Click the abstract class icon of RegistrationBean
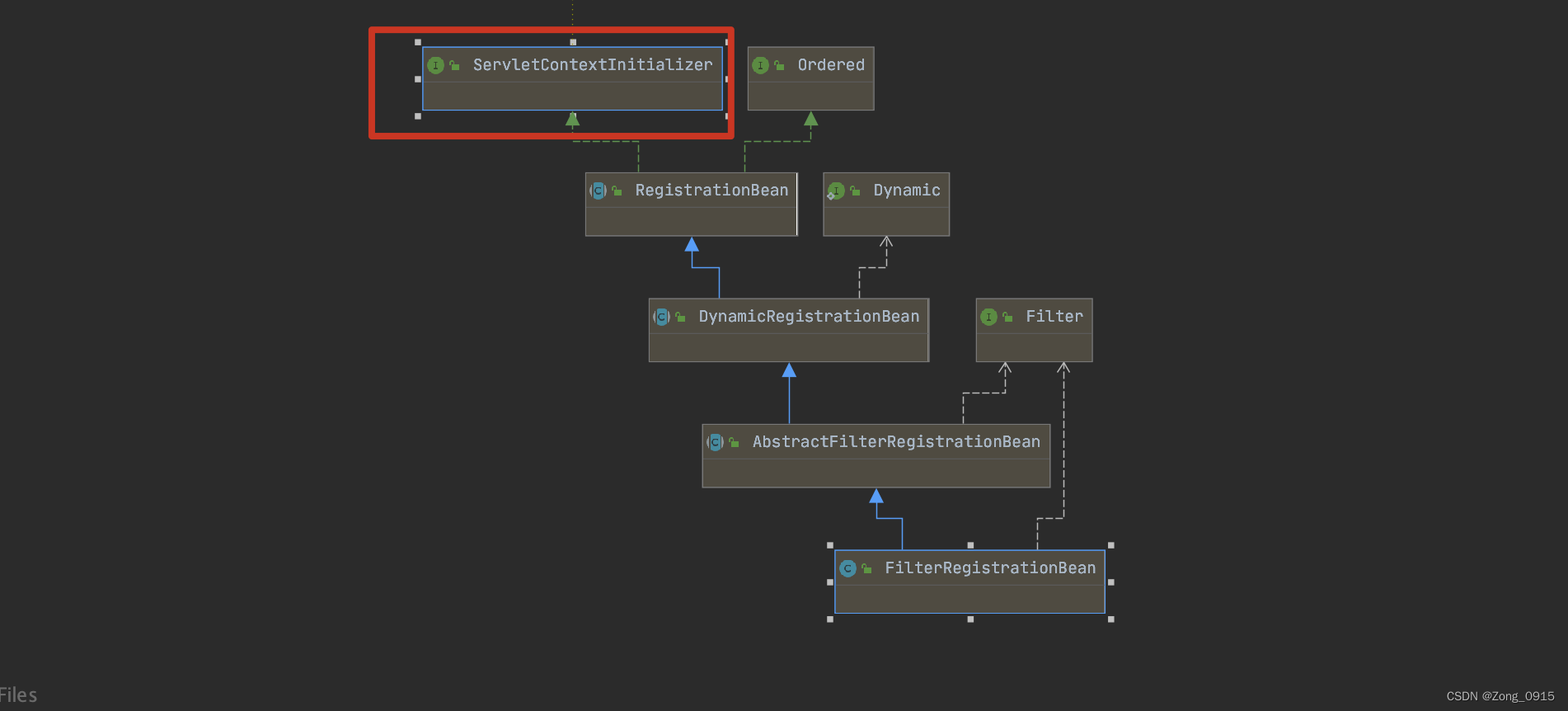 pos(599,191)
